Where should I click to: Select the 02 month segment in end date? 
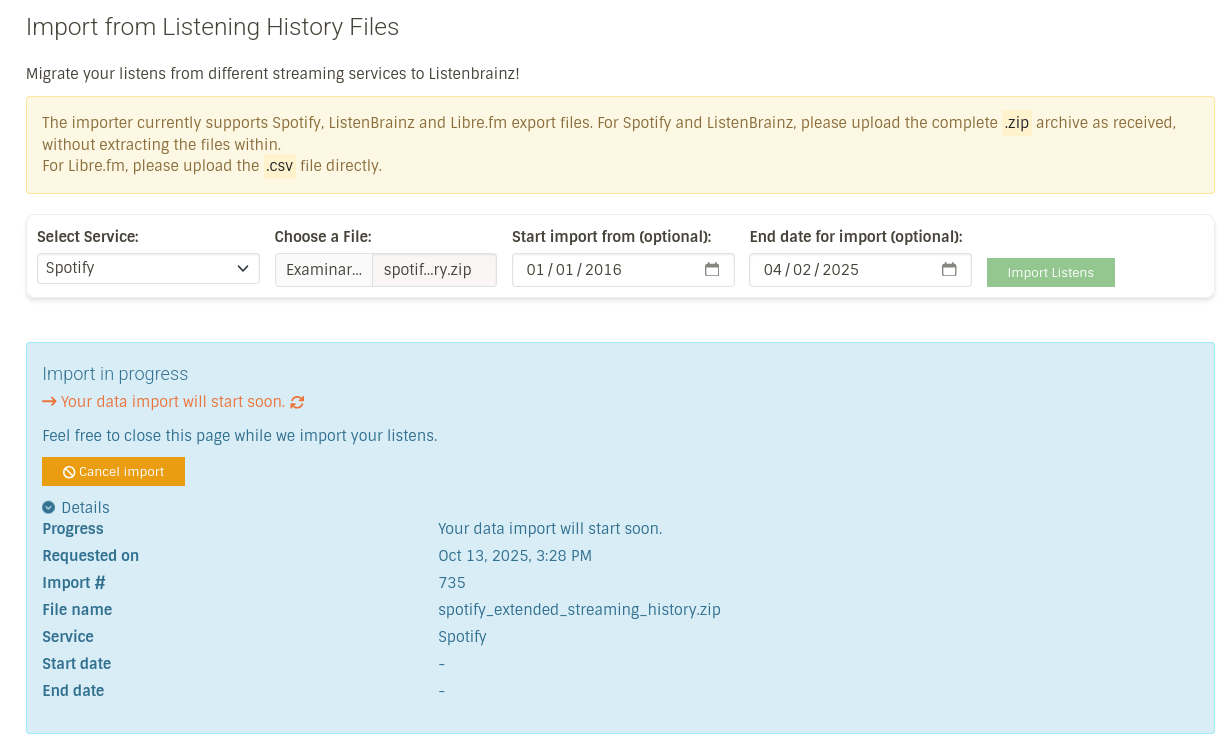pos(803,270)
